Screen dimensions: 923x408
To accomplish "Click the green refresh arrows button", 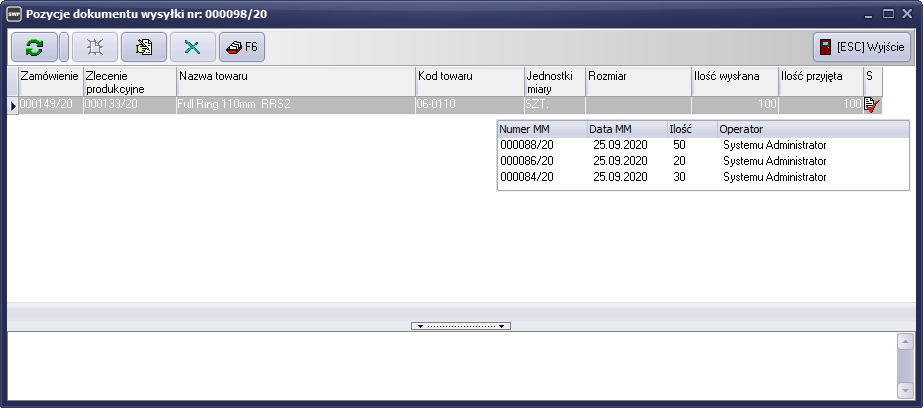I will tap(34, 47).
